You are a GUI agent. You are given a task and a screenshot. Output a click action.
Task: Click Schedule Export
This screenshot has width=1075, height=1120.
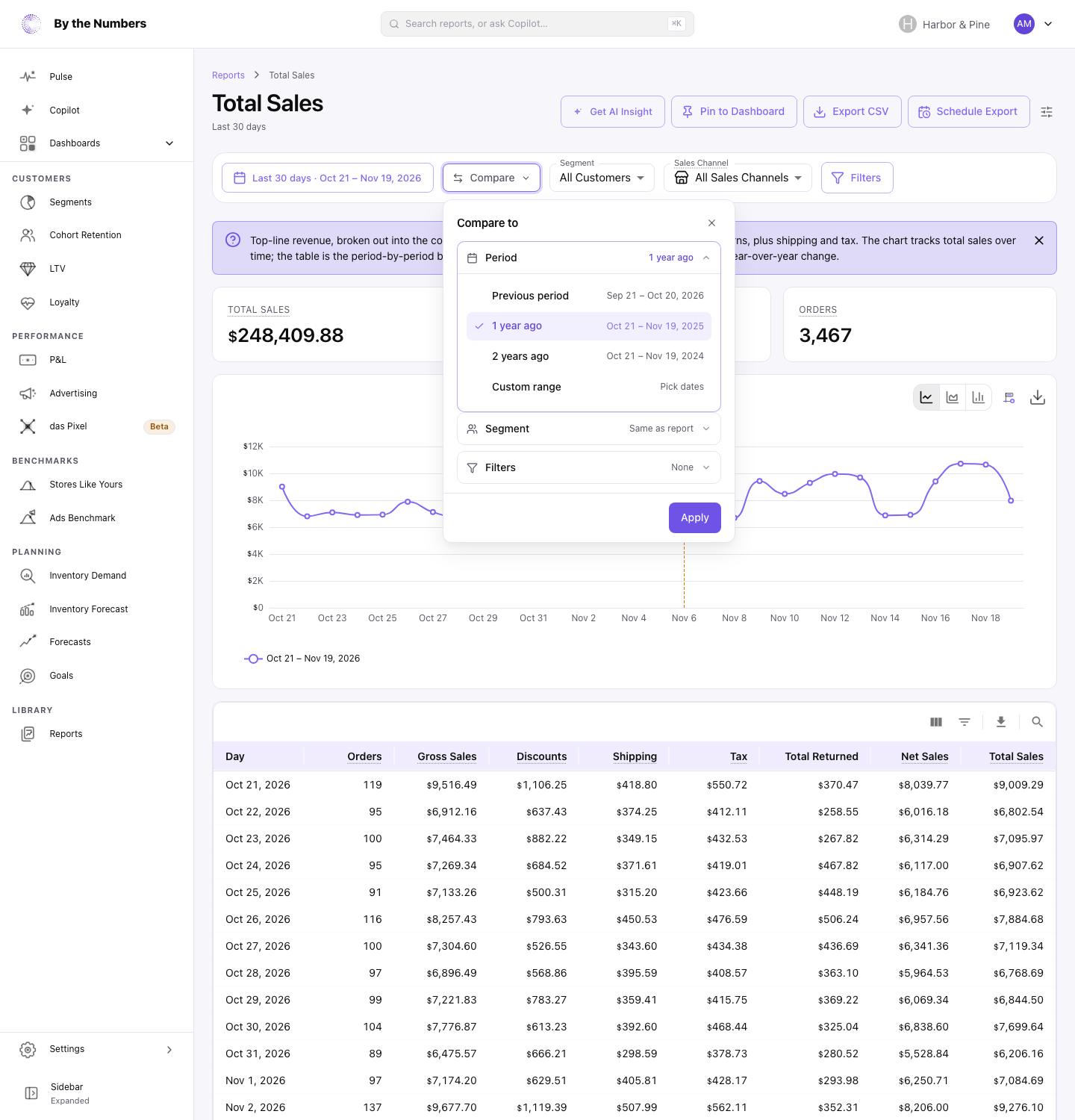969,112
